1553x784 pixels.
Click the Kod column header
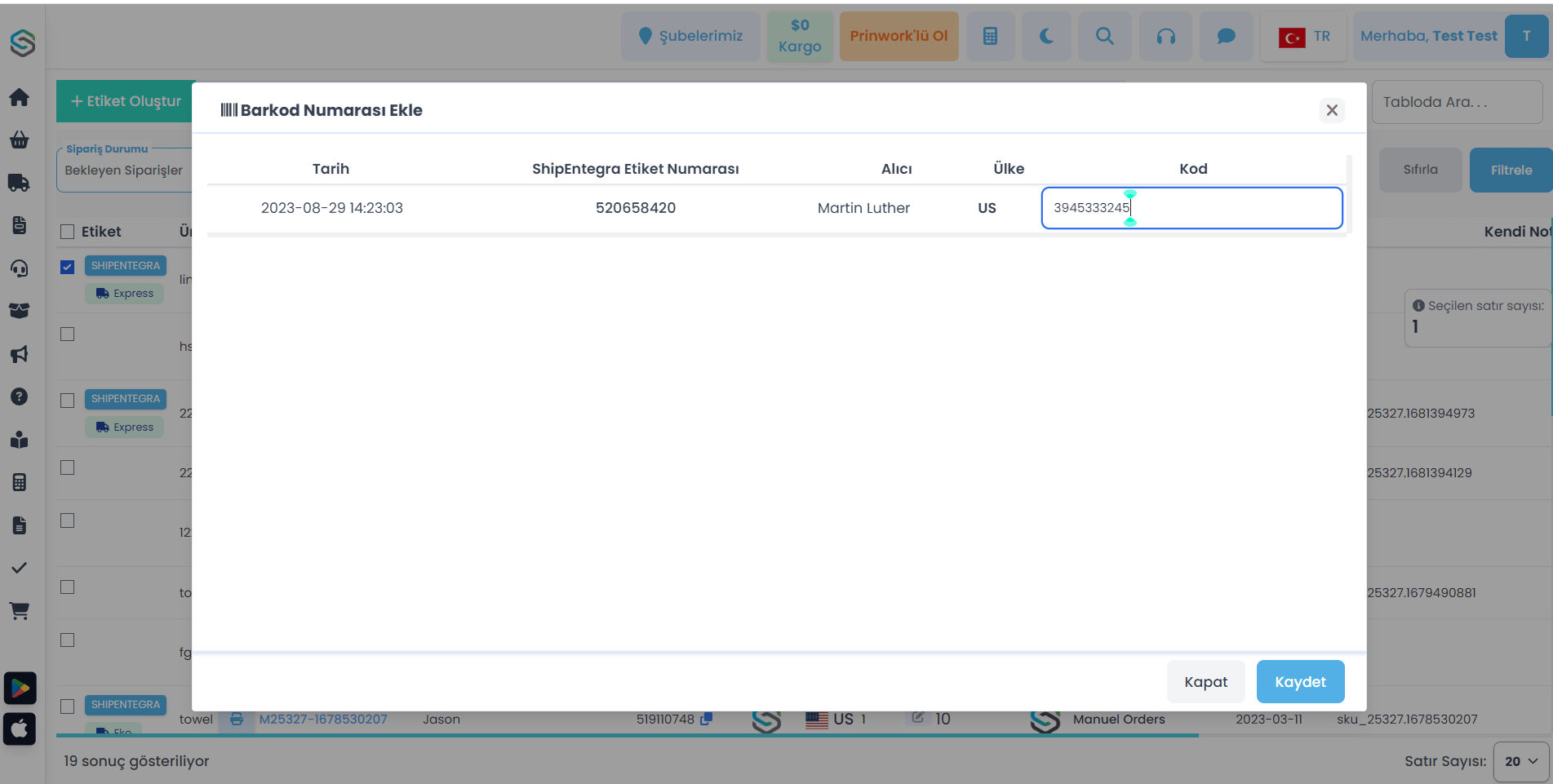point(1193,169)
